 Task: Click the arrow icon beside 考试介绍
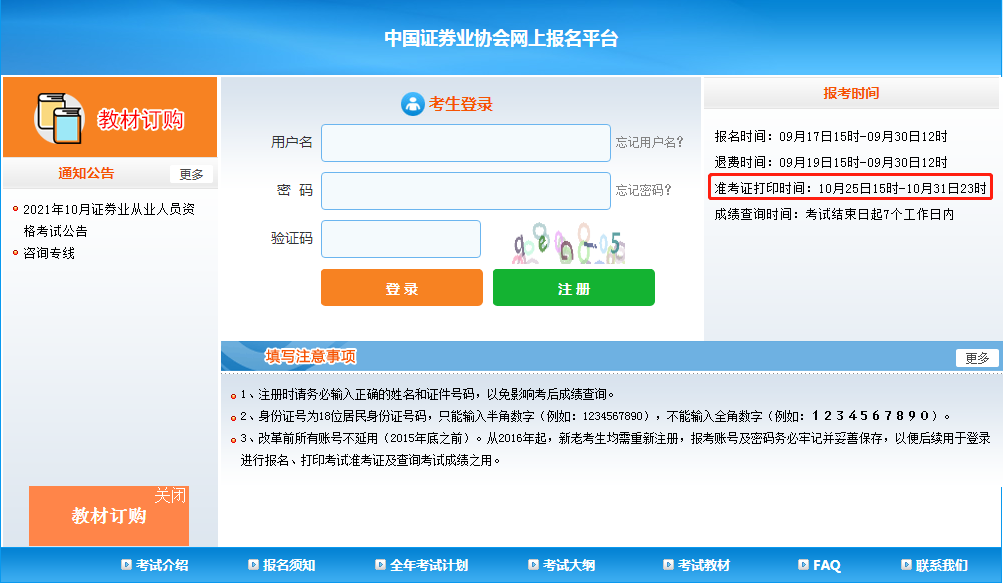[x=126, y=564]
